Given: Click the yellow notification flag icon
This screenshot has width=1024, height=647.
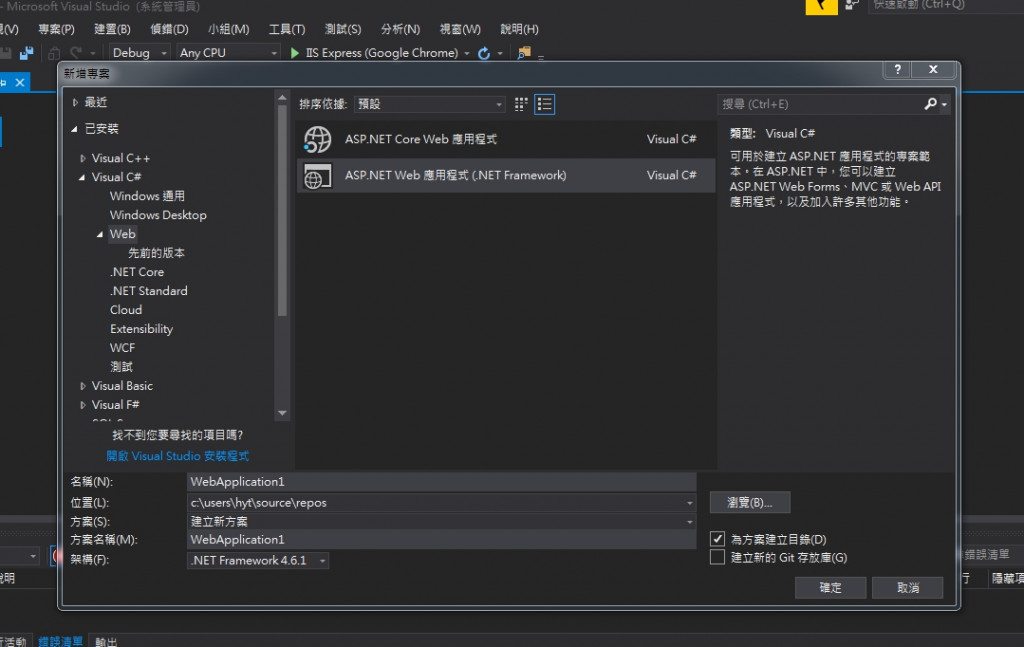Looking at the screenshot, I should (821, 7).
